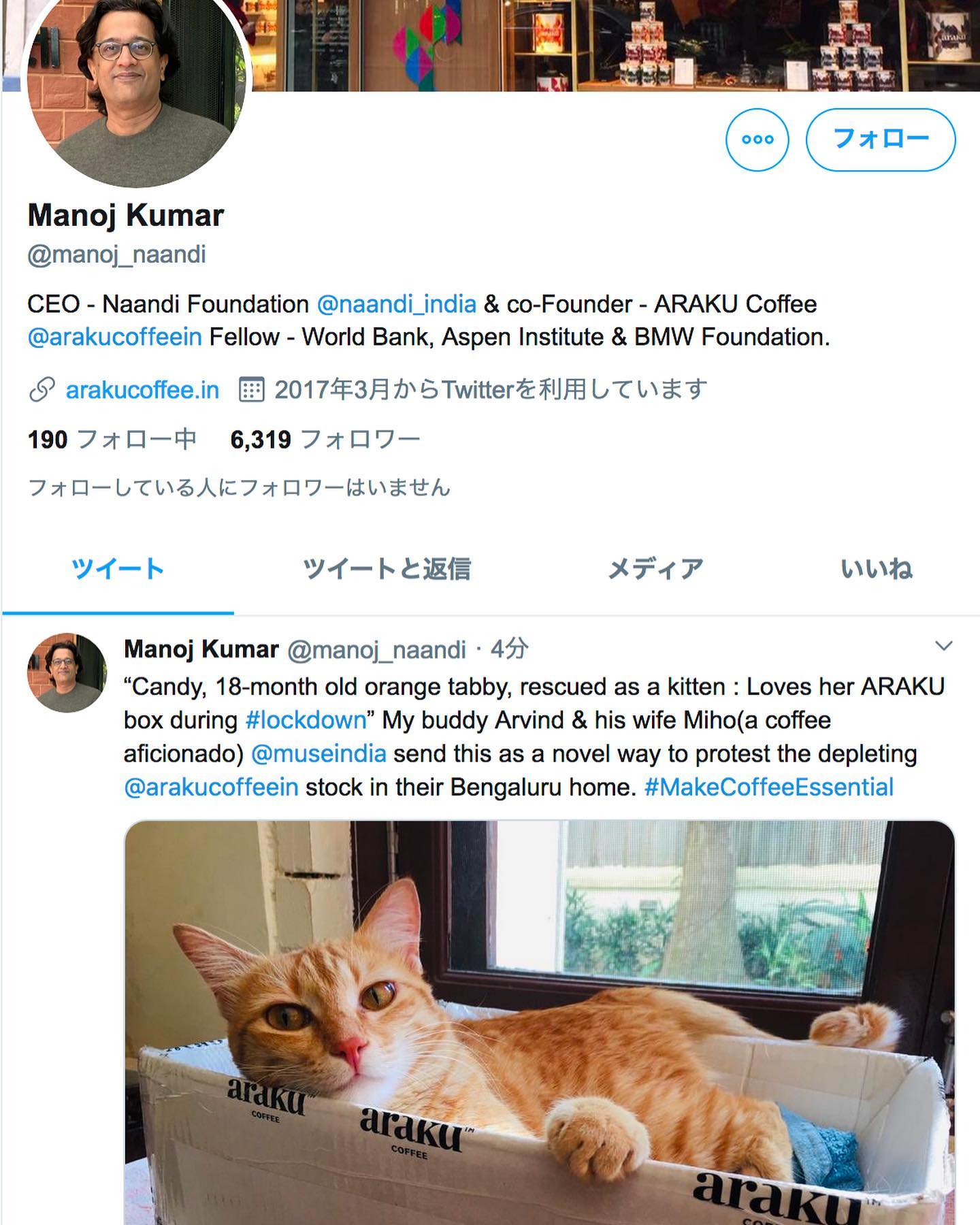View the 6,319 followers (フォロワー) list
Image resolution: width=980 pixels, height=1225 pixels.
325,440
